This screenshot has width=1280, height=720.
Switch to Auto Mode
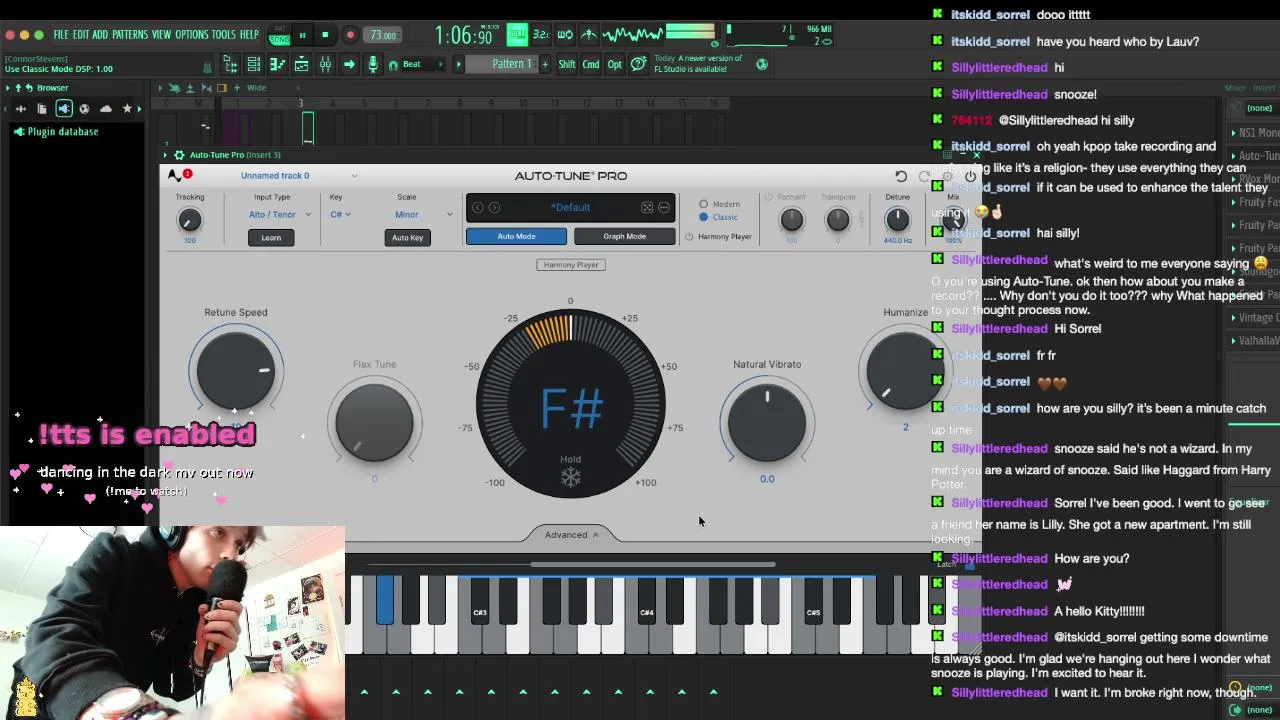pyautogui.click(x=516, y=237)
